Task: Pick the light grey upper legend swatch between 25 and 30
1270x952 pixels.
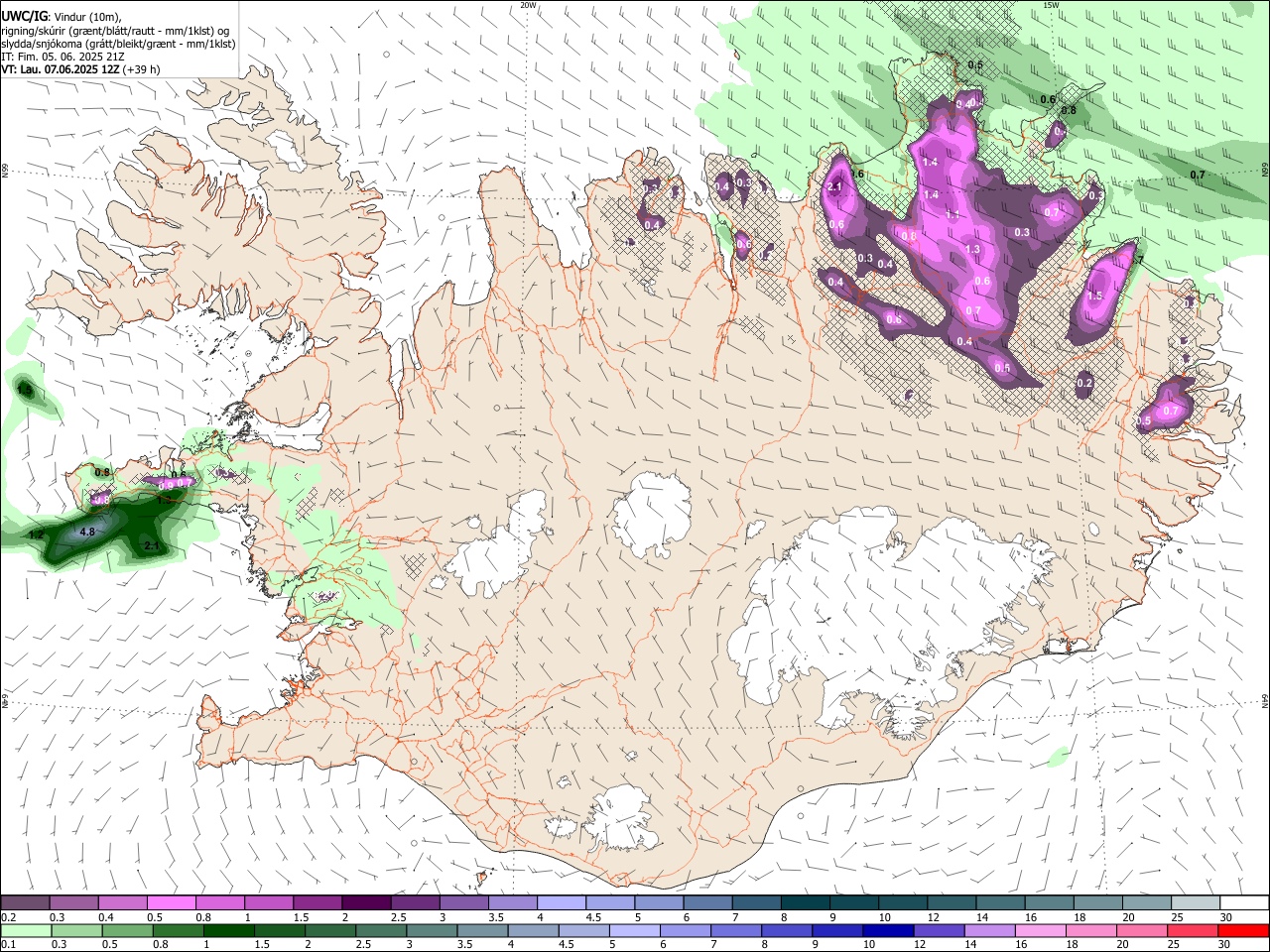Action: (x=1196, y=902)
